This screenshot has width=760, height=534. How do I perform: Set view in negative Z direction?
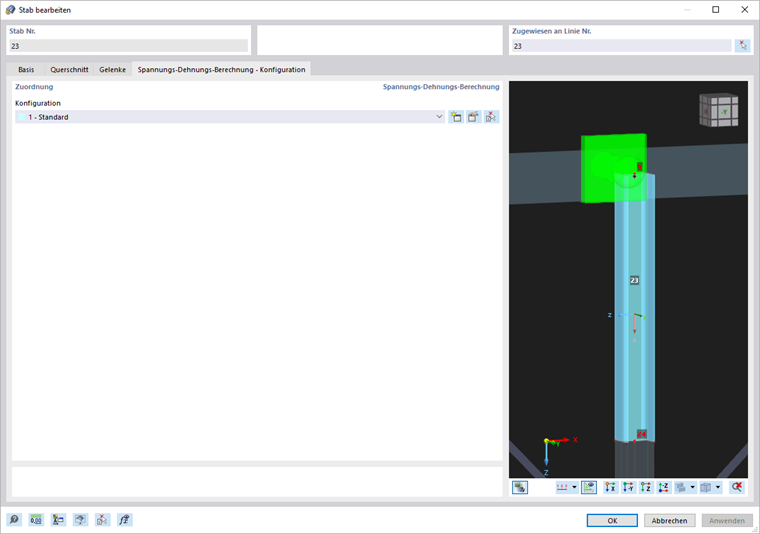pos(663,487)
